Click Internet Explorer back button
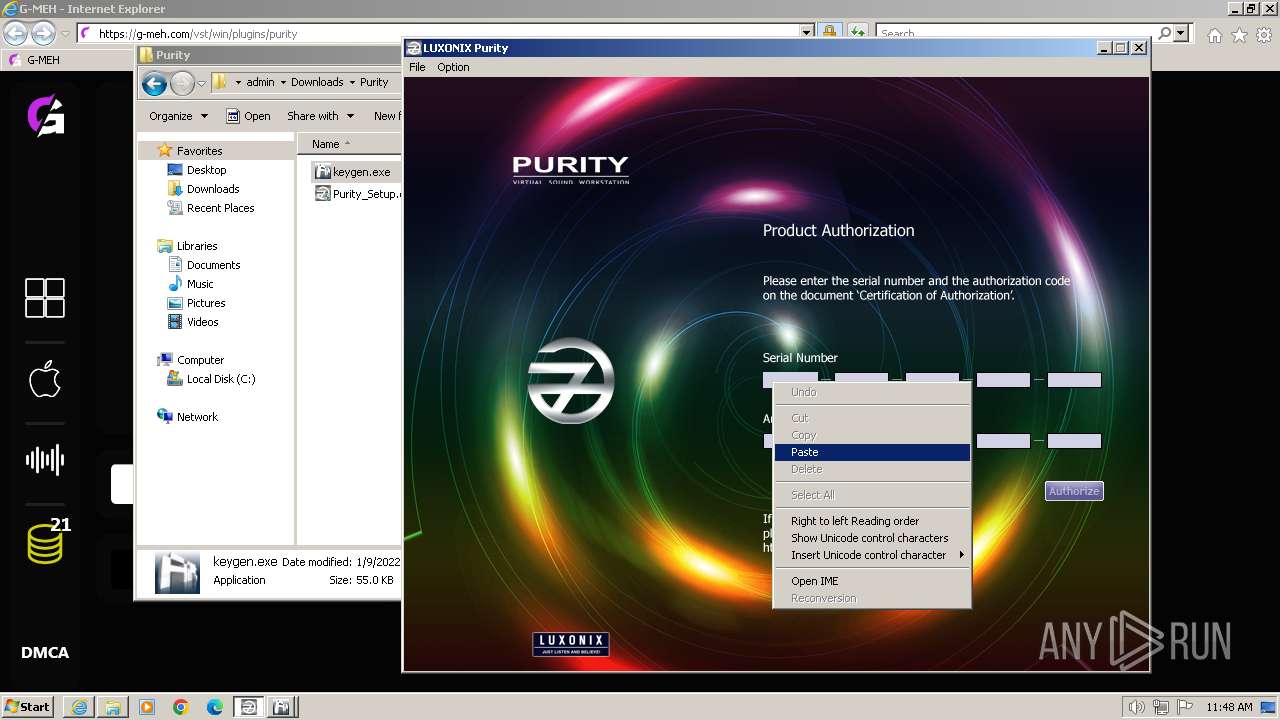 15,33
